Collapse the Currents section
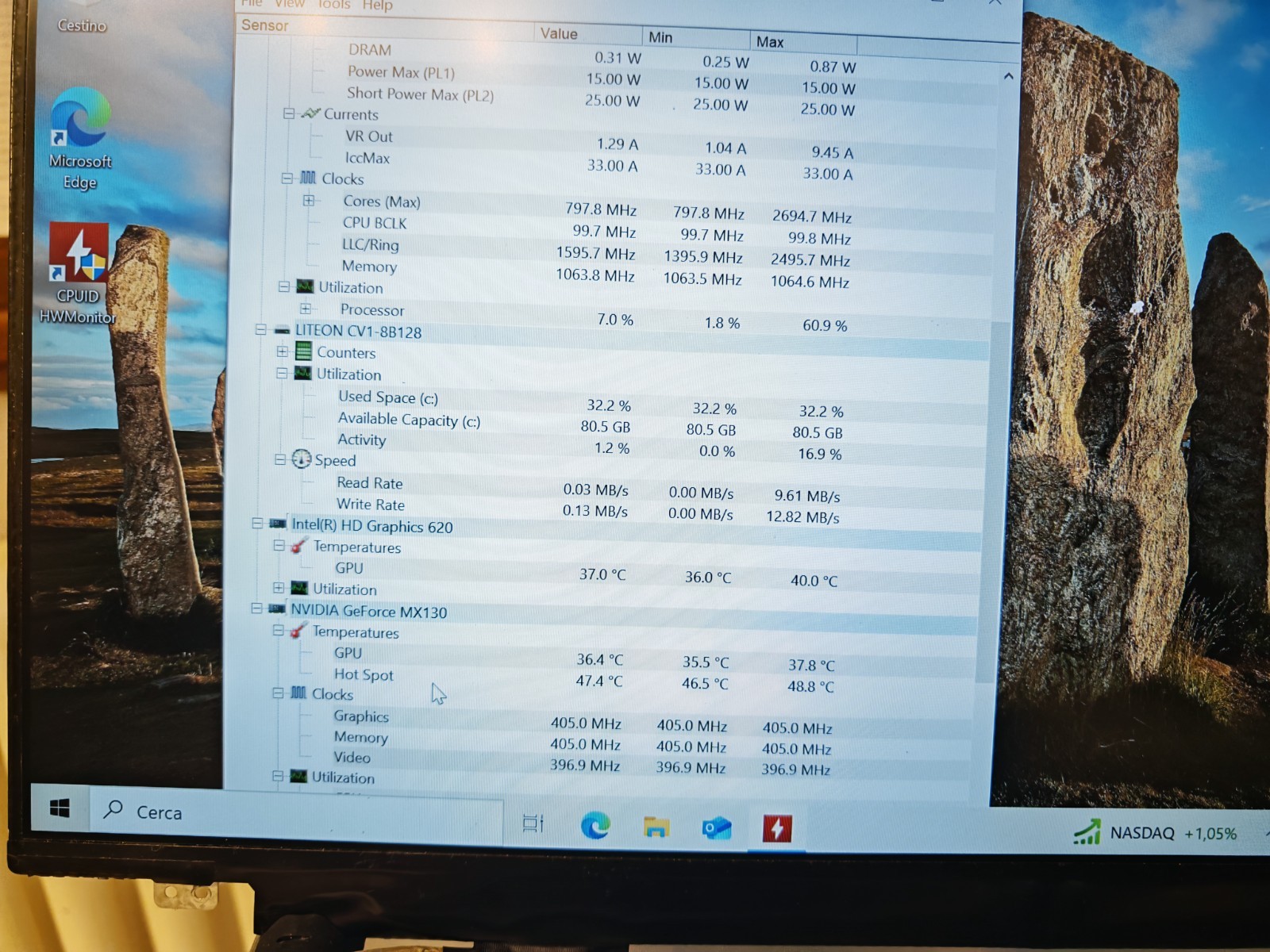This screenshot has height=952, width=1270. pyautogui.click(x=289, y=113)
